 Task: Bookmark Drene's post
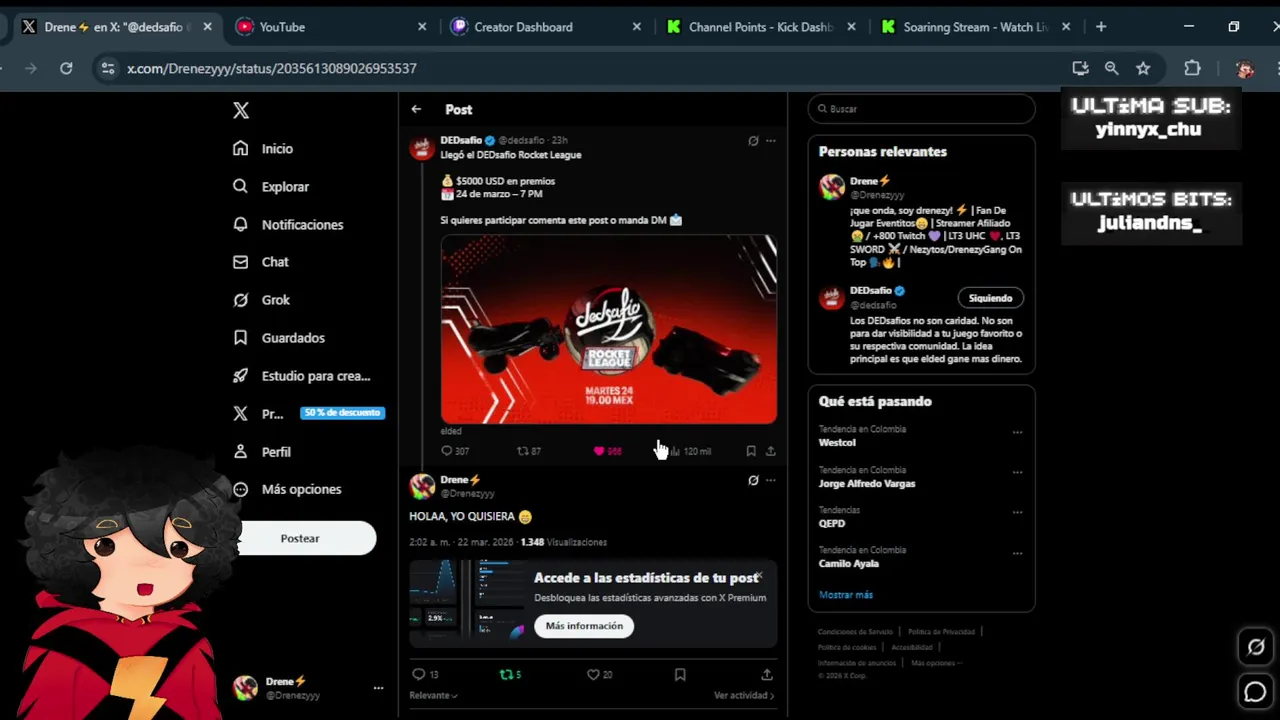tap(680, 674)
